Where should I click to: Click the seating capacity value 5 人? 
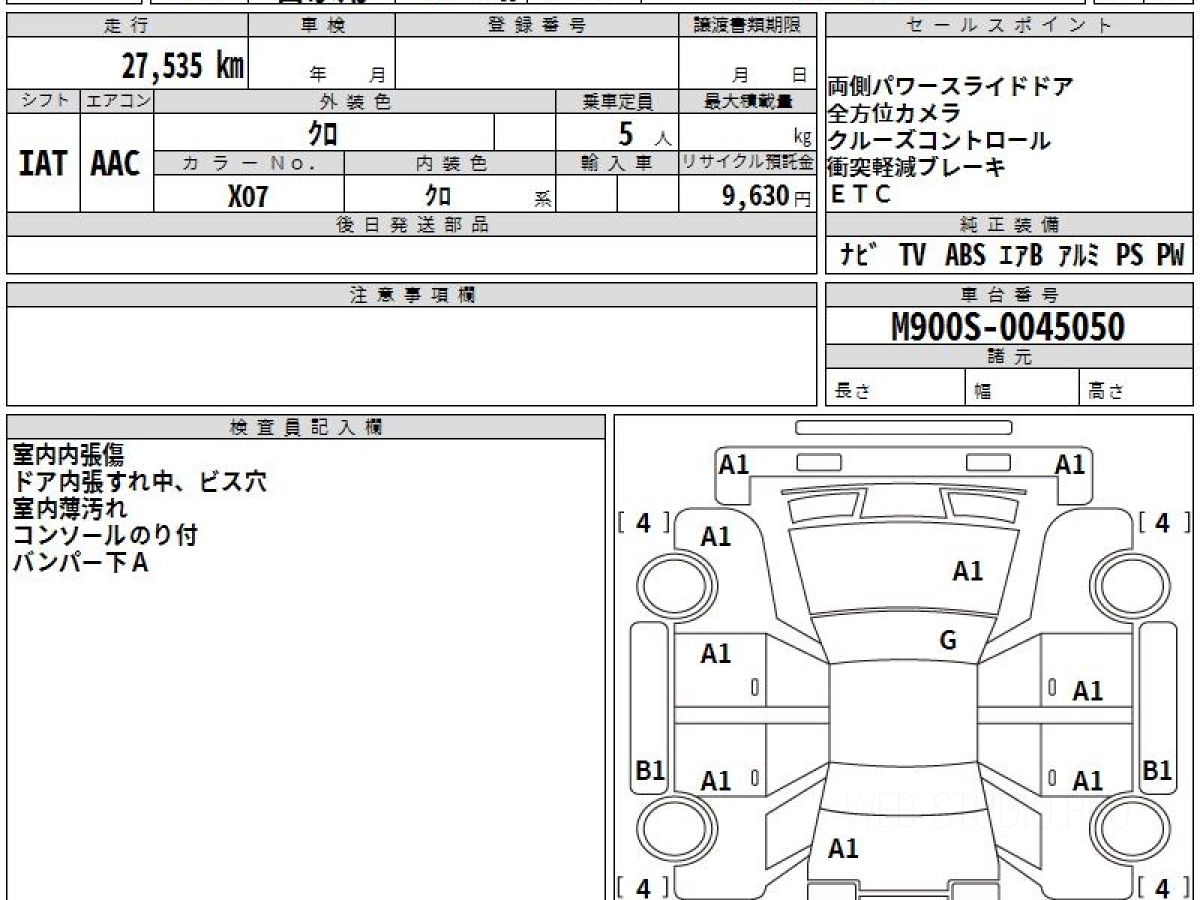pos(644,133)
